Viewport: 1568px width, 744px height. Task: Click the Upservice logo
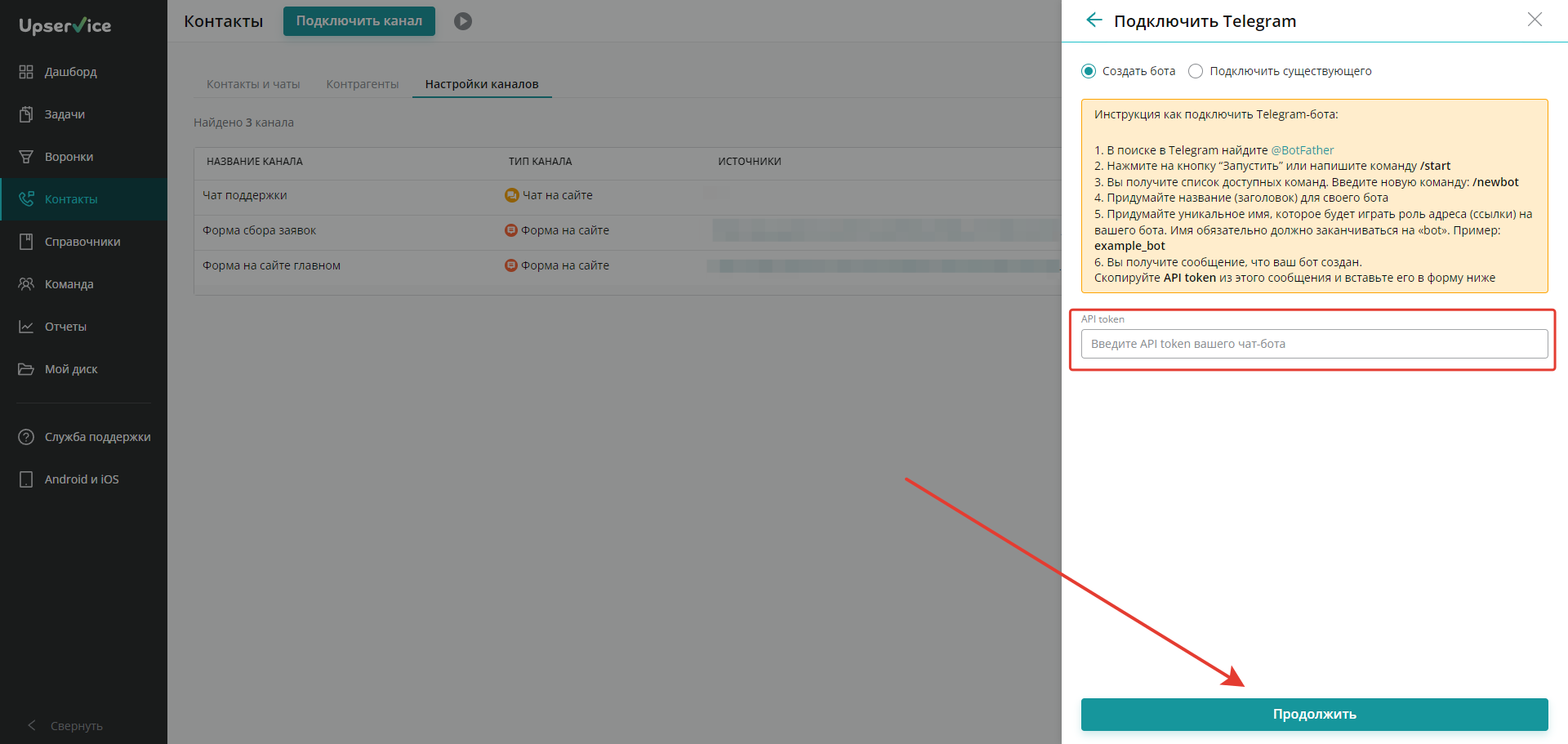[x=65, y=25]
